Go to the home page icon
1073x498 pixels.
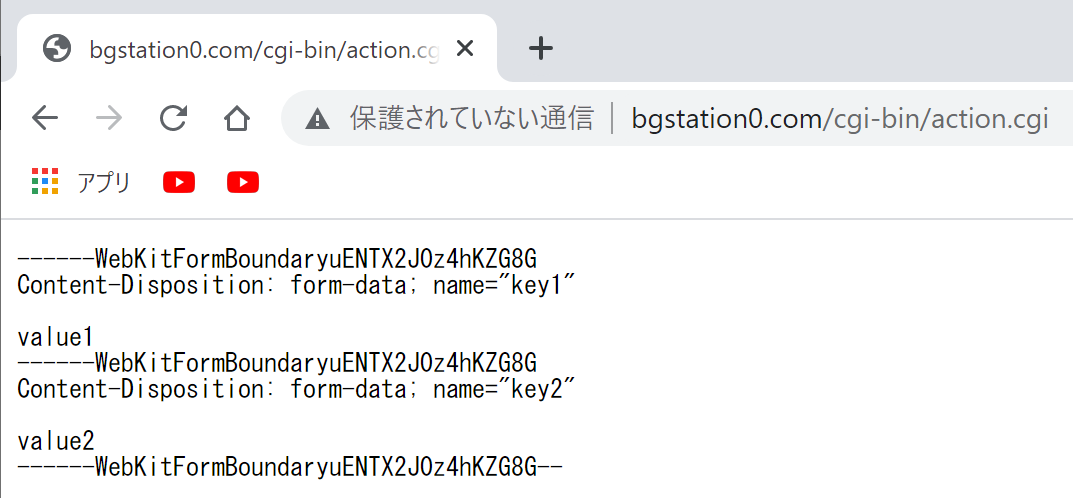pyautogui.click(x=237, y=118)
